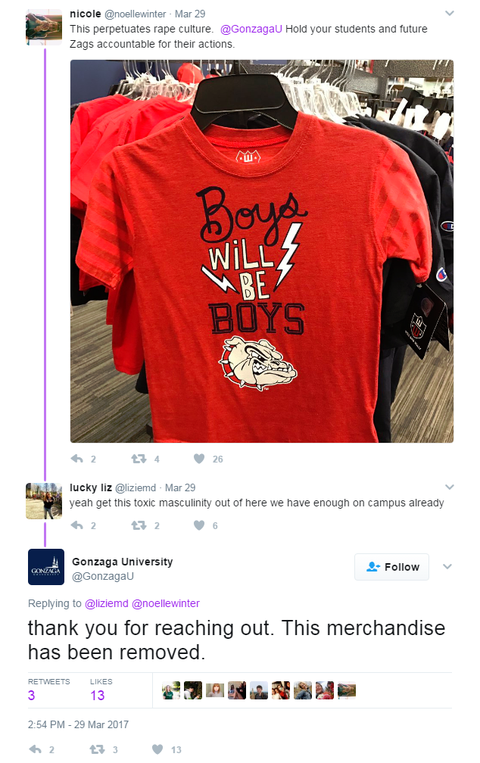The width and height of the screenshot is (480, 763).
Task: Retweet lucky liz's toxic masculinity tweet
Action: (139, 525)
